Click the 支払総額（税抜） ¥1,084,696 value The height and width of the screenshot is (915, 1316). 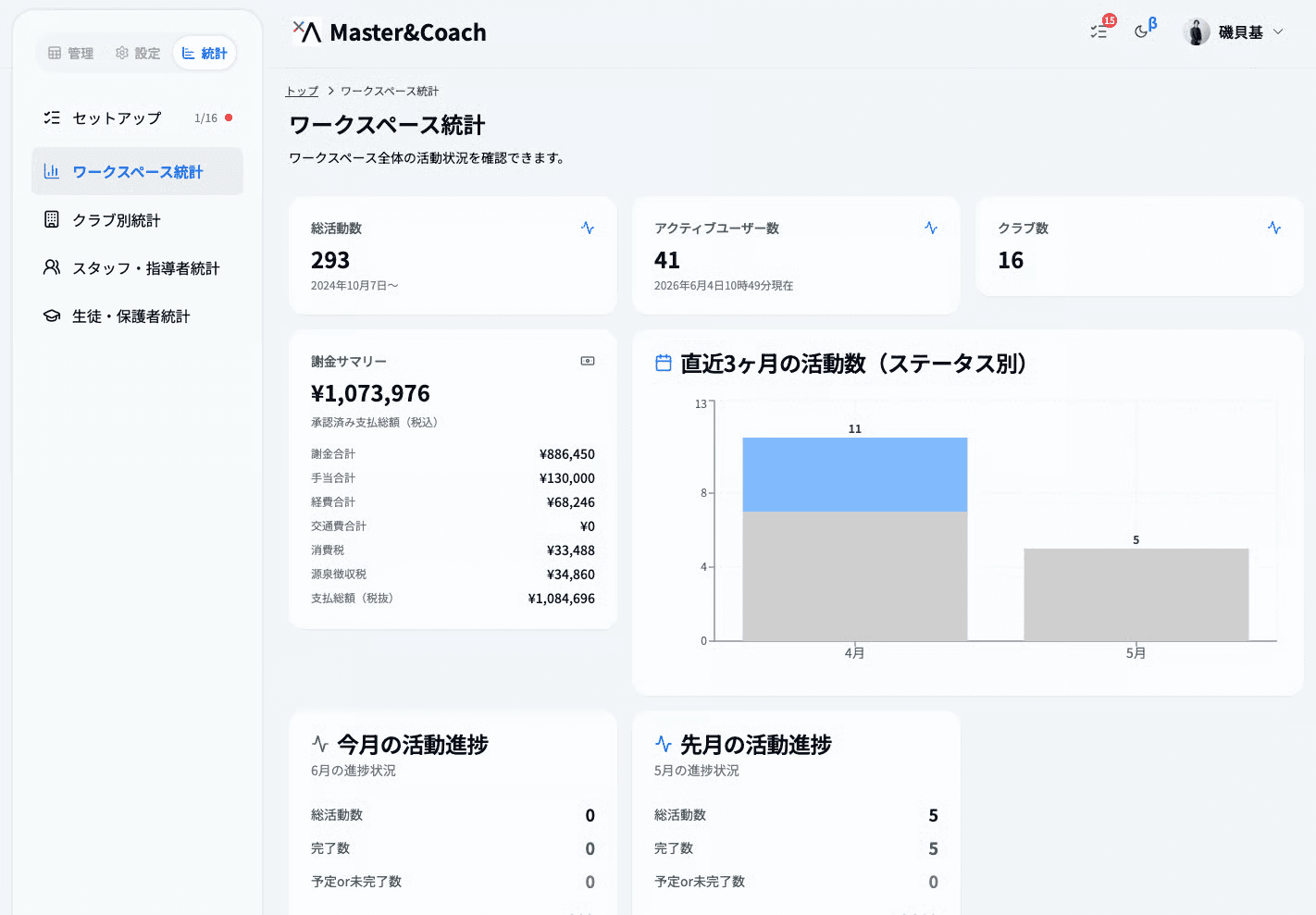(562, 599)
